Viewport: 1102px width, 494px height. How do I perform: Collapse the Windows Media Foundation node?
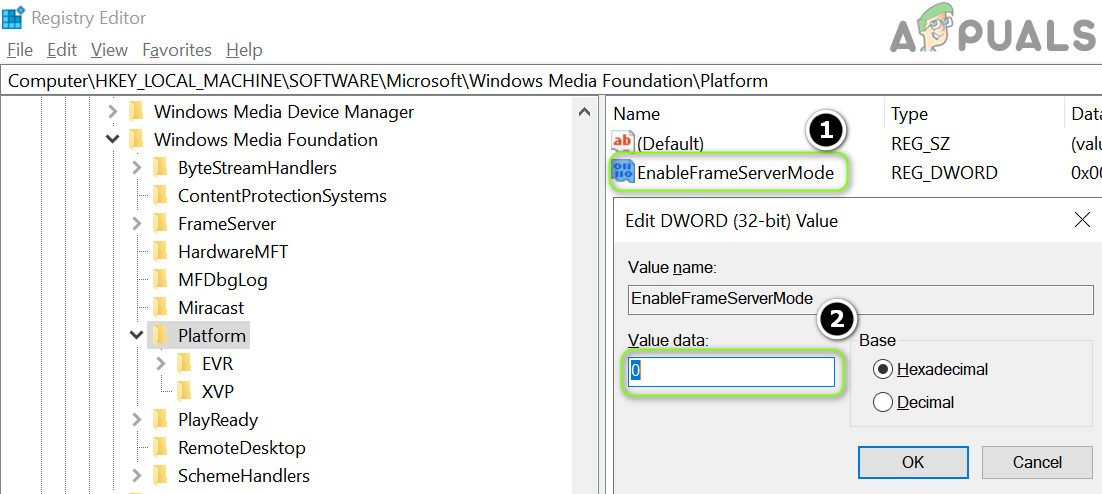pos(113,140)
